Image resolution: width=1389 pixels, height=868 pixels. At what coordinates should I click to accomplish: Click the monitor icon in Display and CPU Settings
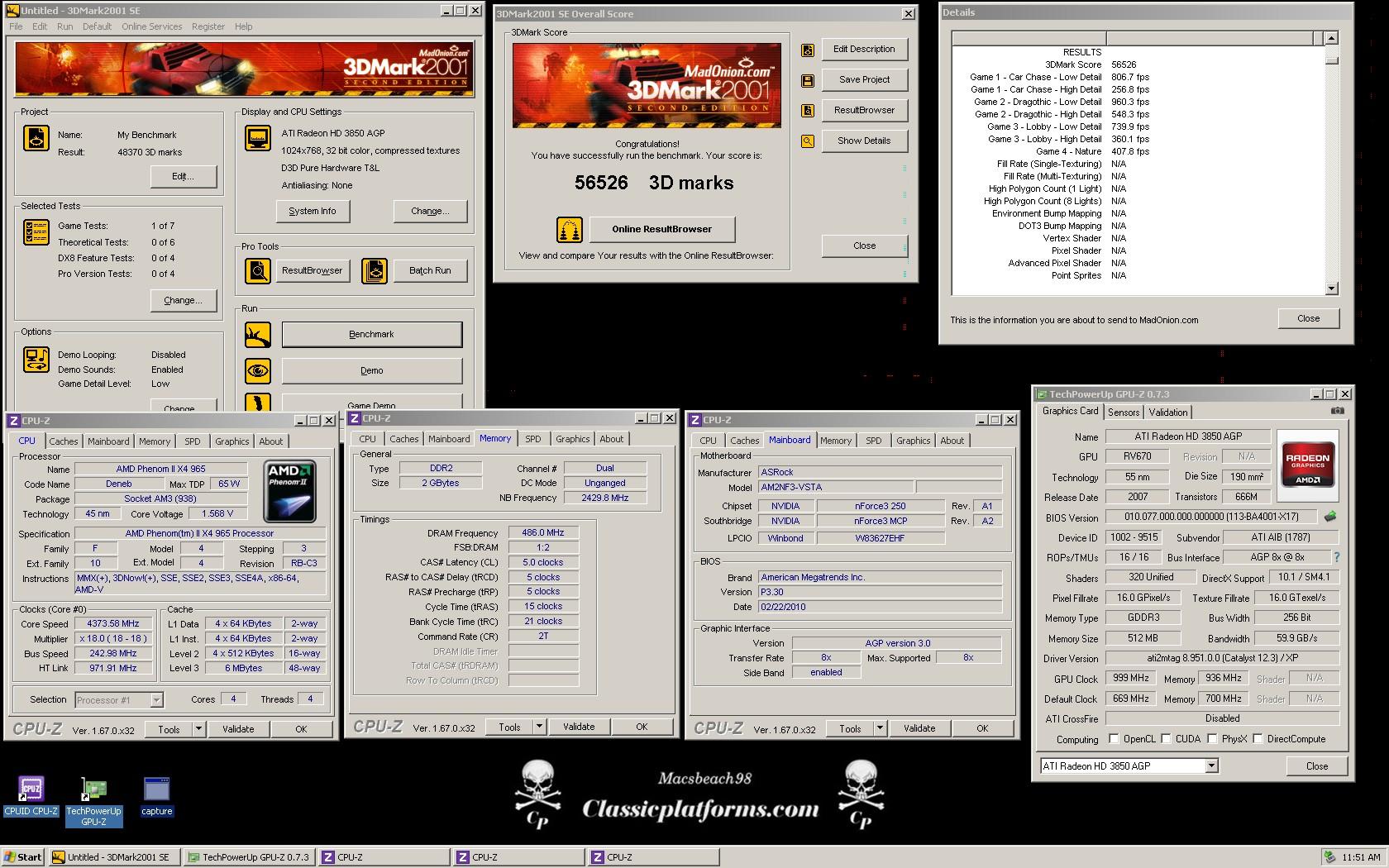coord(258,138)
